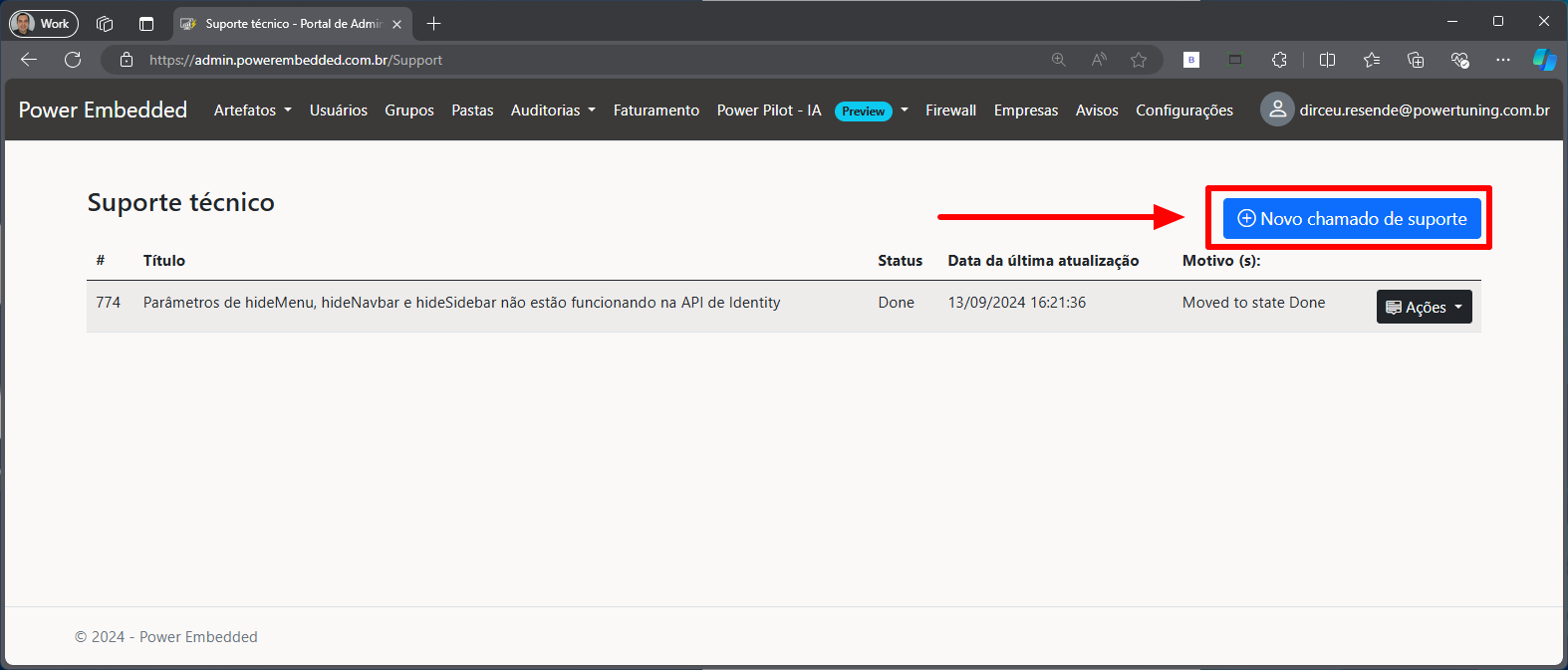Expand the Auditorias dropdown menu
The height and width of the screenshot is (670, 1568).
click(553, 111)
